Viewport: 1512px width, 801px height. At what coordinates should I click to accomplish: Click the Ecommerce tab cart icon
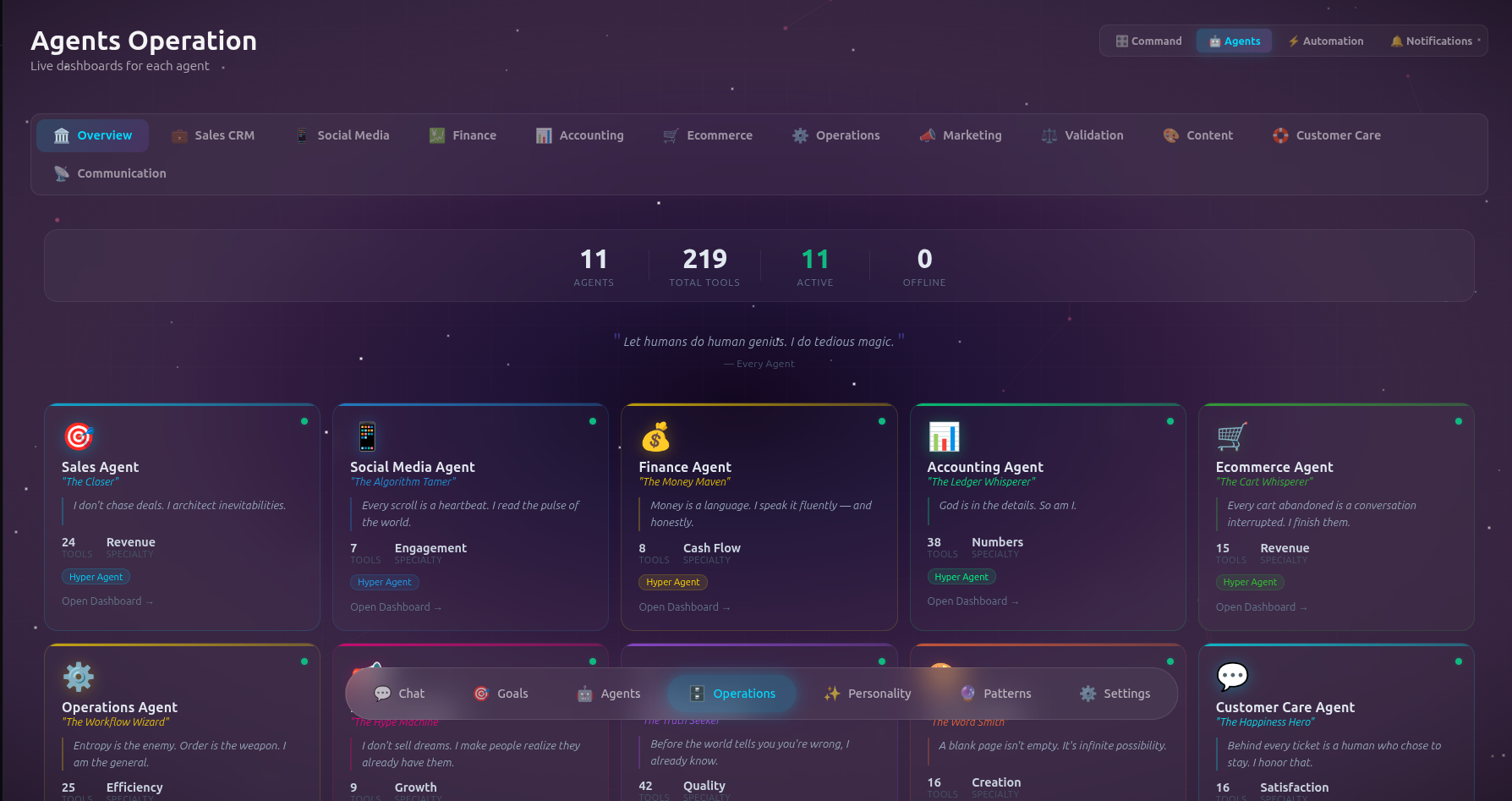click(671, 135)
